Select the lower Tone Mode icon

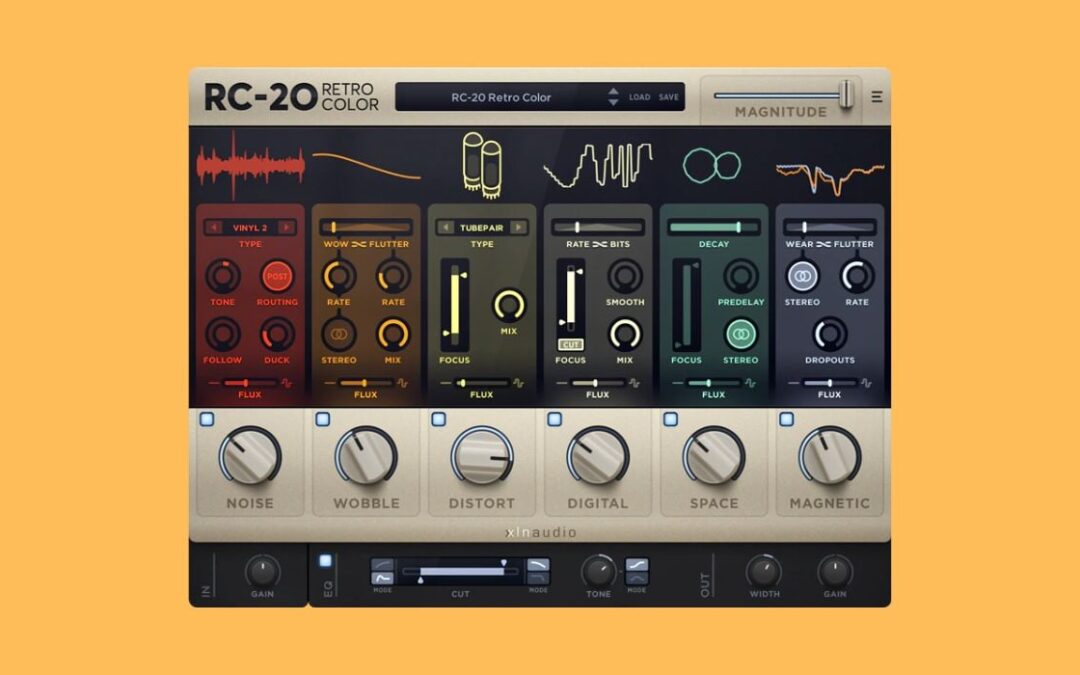pyautogui.click(x=636, y=578)
